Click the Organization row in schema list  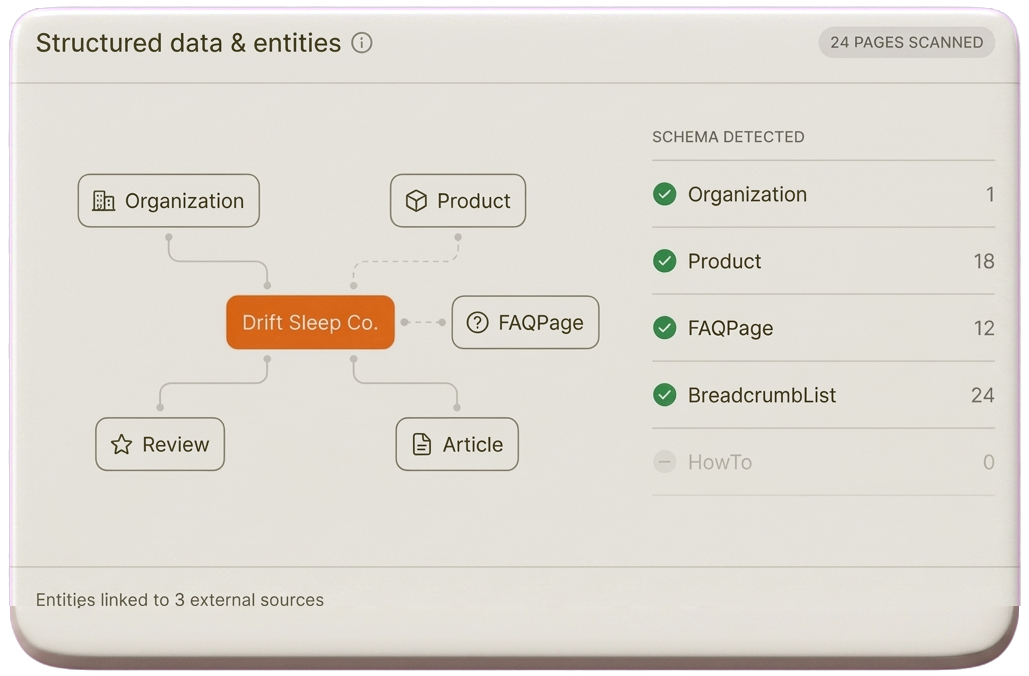824,194
